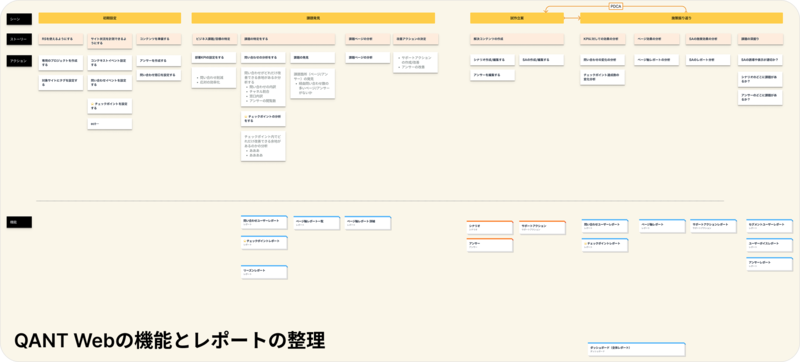Open feature card アンサーレポート

770,264
